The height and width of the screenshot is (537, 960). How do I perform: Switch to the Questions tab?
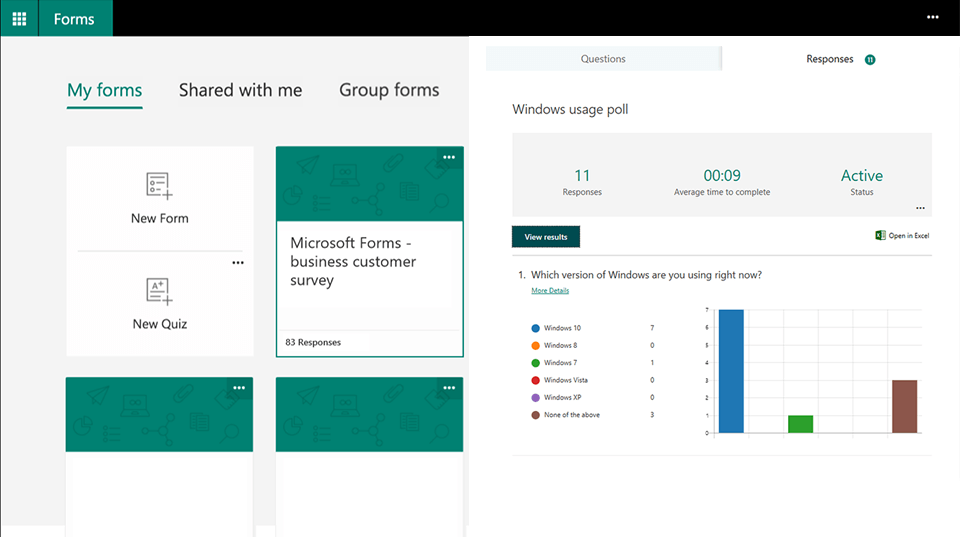click(603, 59)
